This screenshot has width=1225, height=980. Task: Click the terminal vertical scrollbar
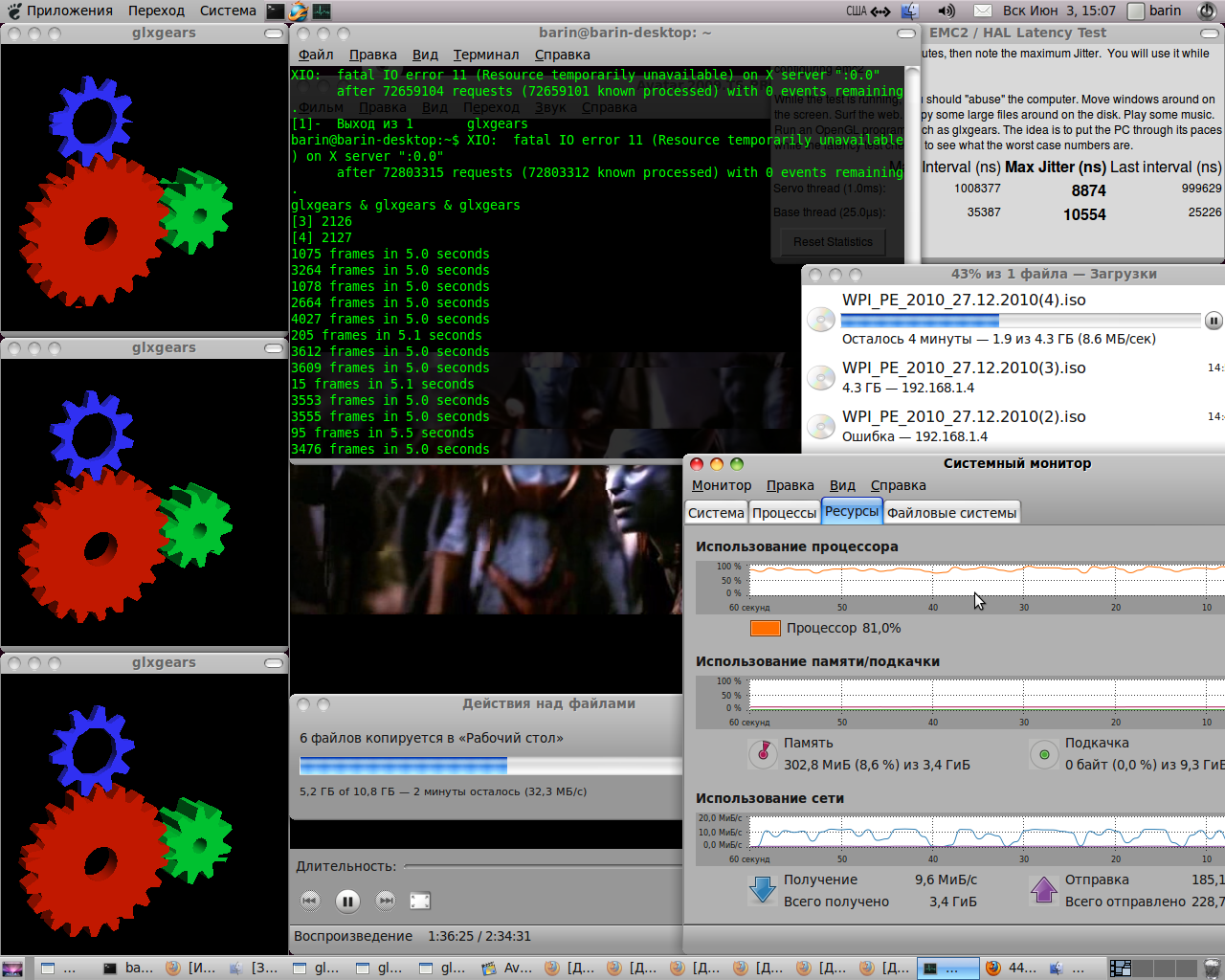coord(914,258)
